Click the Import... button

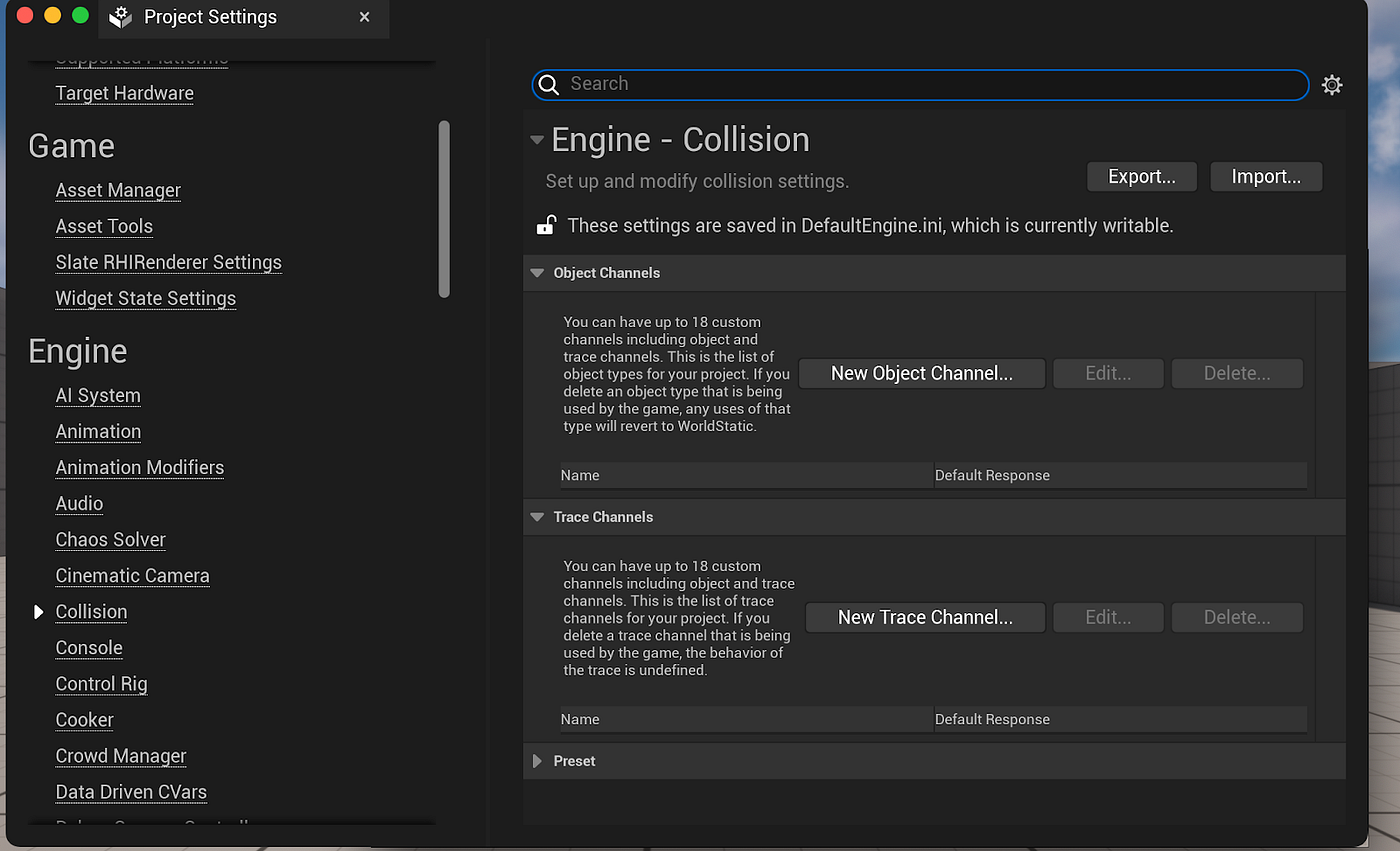(x=1266, y=177)
